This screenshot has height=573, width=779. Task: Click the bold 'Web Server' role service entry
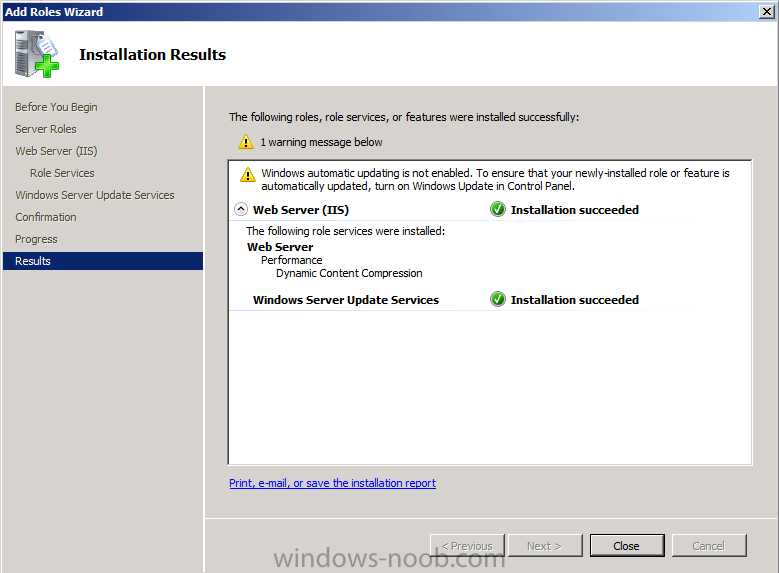click(280, 247)
